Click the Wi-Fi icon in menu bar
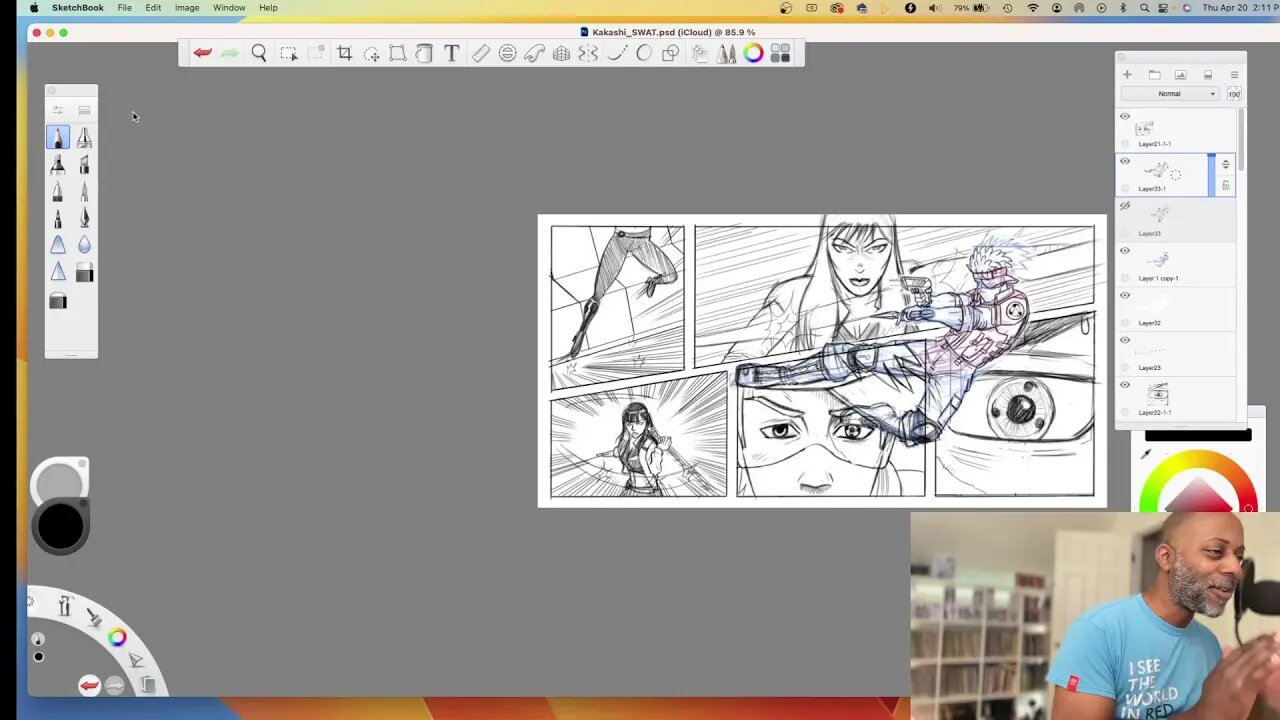The height and width of the screenshot is (720, 1280). tap(1033, 8)
